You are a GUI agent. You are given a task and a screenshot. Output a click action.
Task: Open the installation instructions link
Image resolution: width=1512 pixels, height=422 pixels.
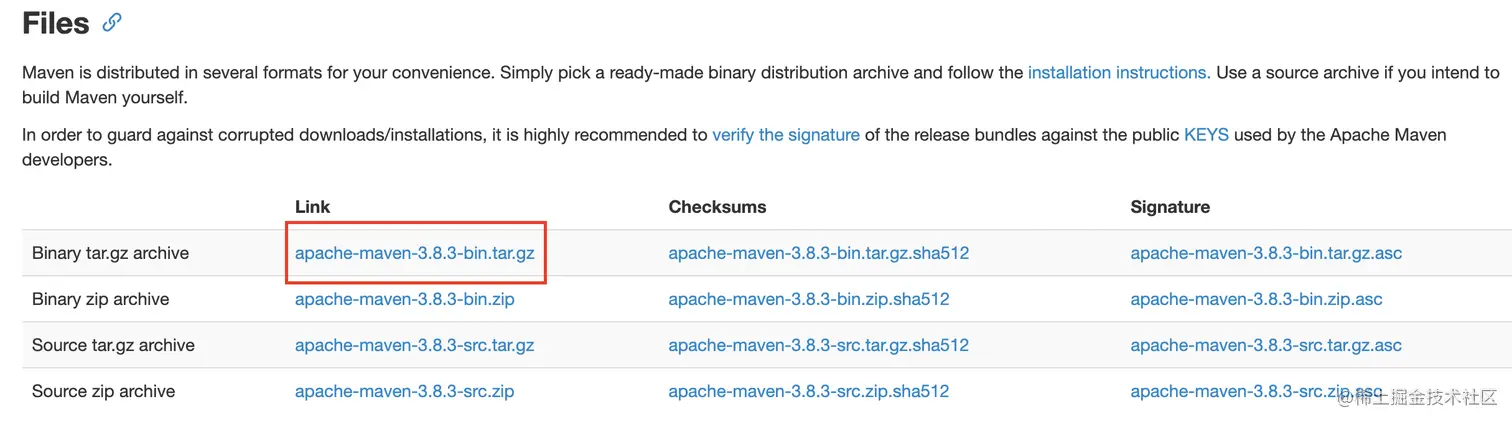pos(1118,72)
